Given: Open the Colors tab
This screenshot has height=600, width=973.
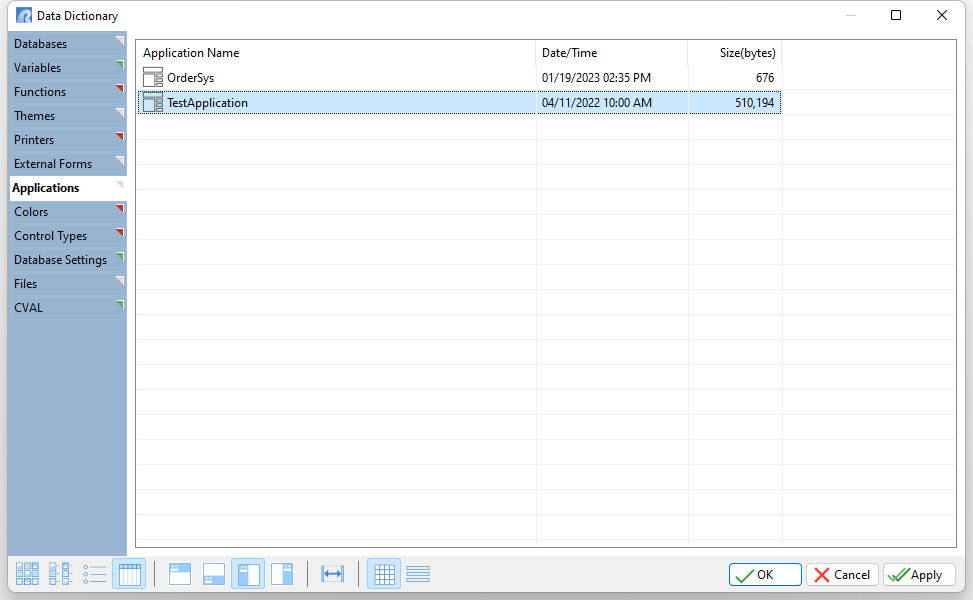Looking at the screenshot, I should point(68,212).
